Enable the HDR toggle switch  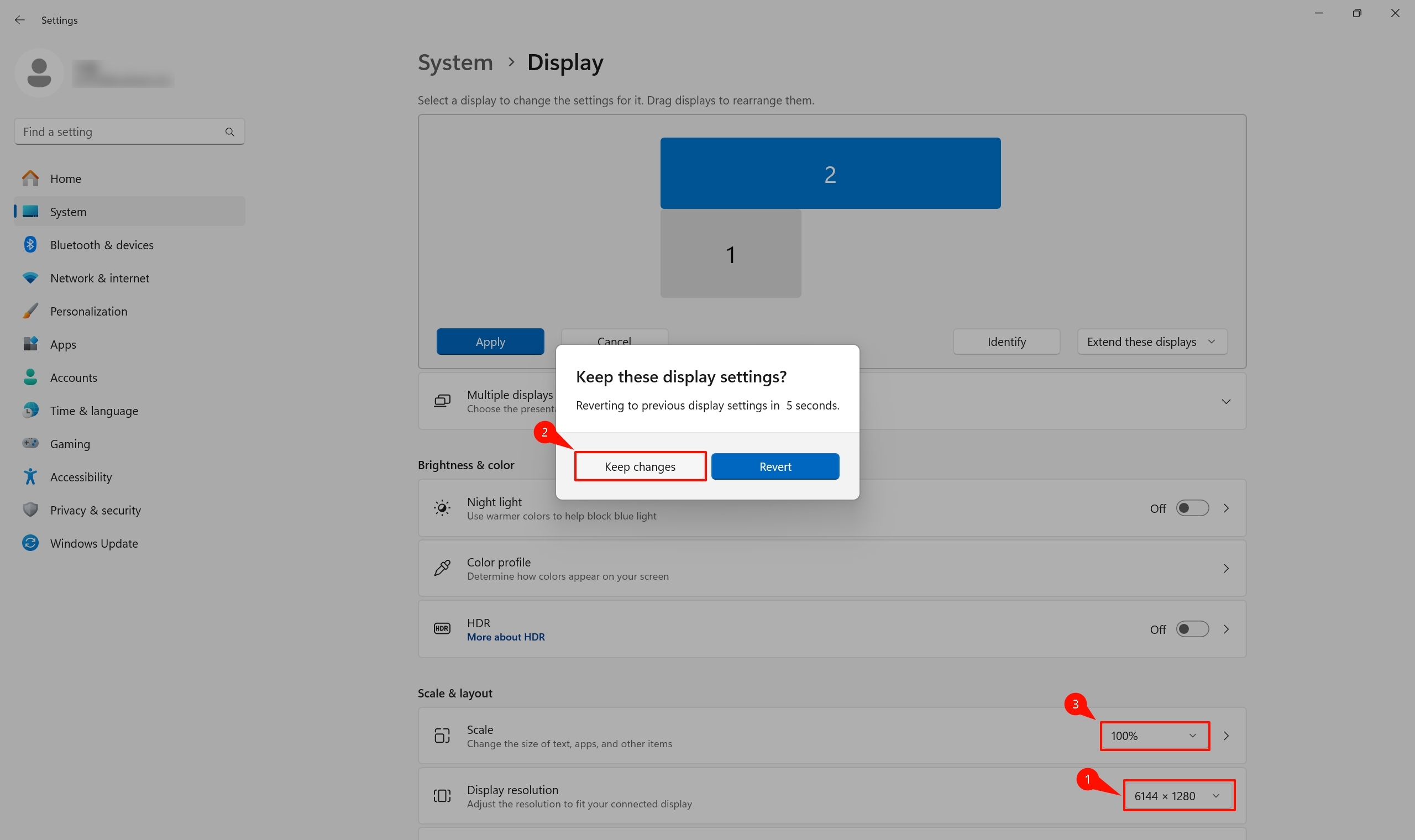click(x=1192, y=629)
